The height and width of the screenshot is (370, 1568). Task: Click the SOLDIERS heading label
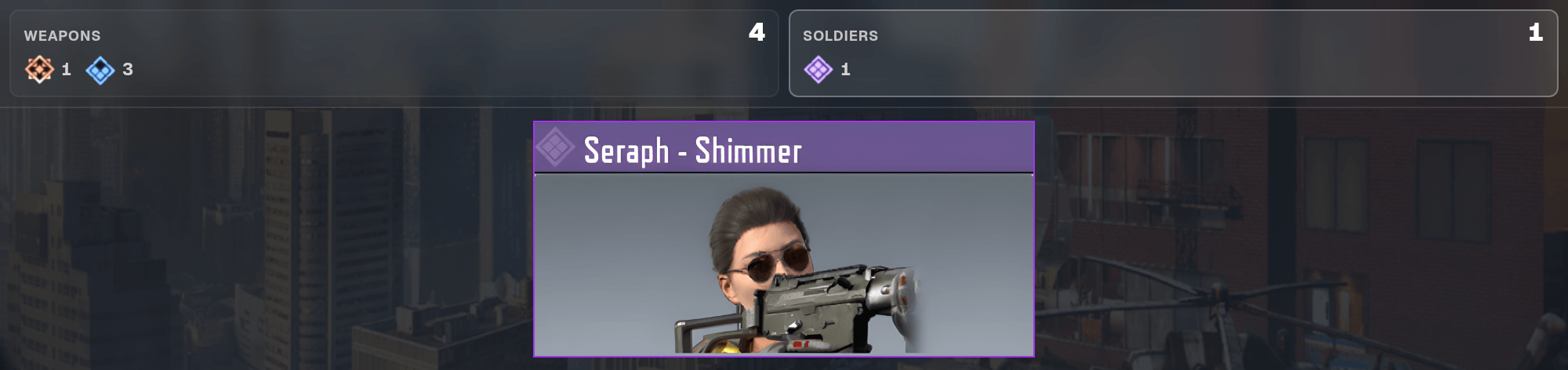pos(840,36)
